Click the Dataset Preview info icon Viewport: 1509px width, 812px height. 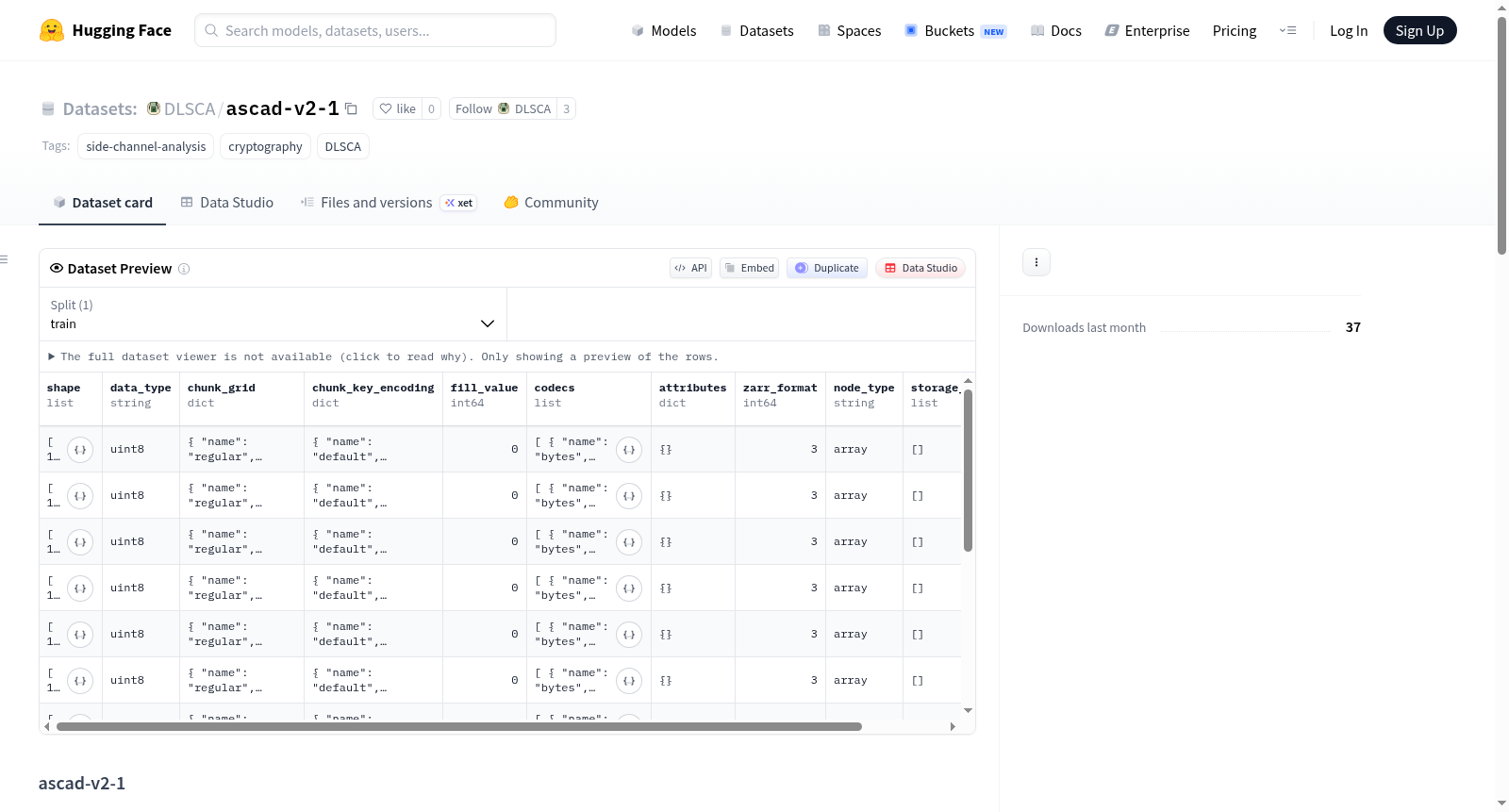(184, 269)
